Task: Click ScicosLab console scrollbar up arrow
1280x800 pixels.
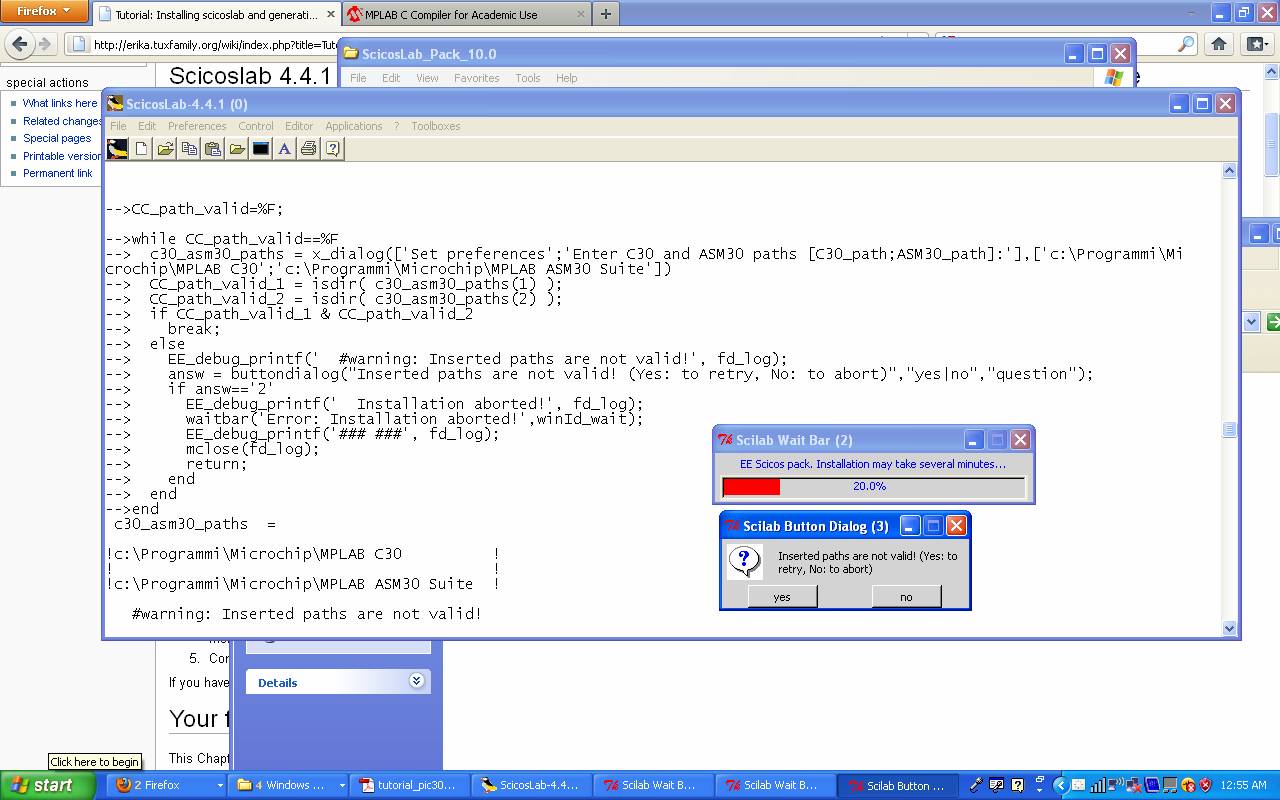Action: pos(1230,171)
